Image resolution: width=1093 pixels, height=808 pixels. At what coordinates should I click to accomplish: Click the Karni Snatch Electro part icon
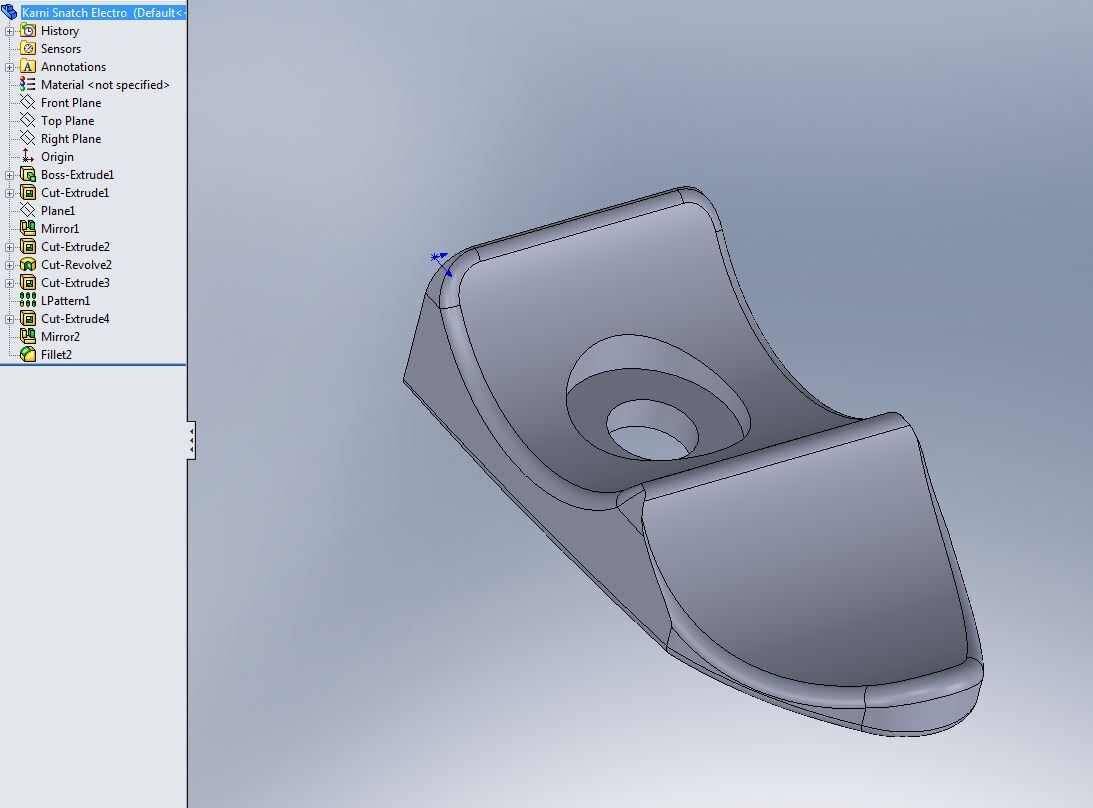point(9,12)
